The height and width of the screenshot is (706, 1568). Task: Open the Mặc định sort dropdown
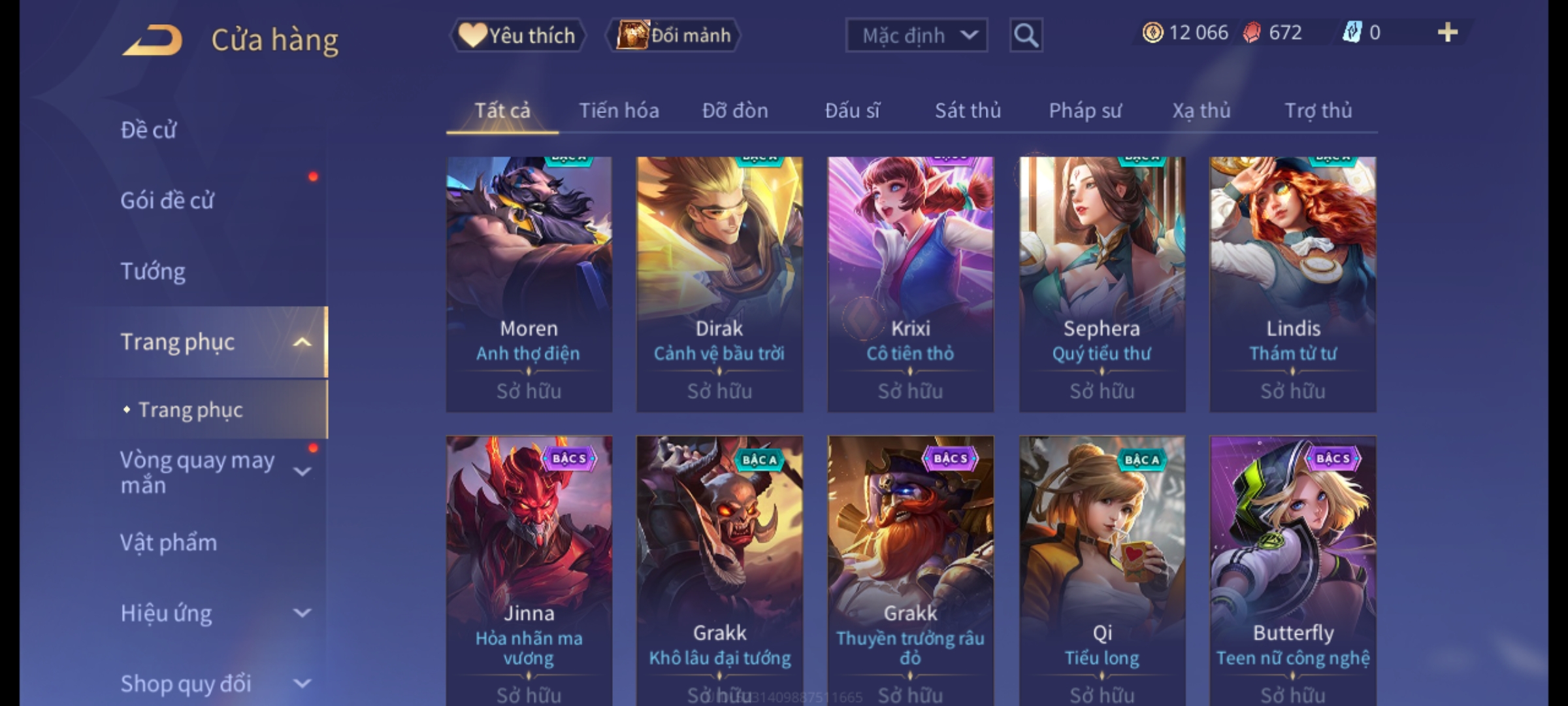click(x=916, y=35)
